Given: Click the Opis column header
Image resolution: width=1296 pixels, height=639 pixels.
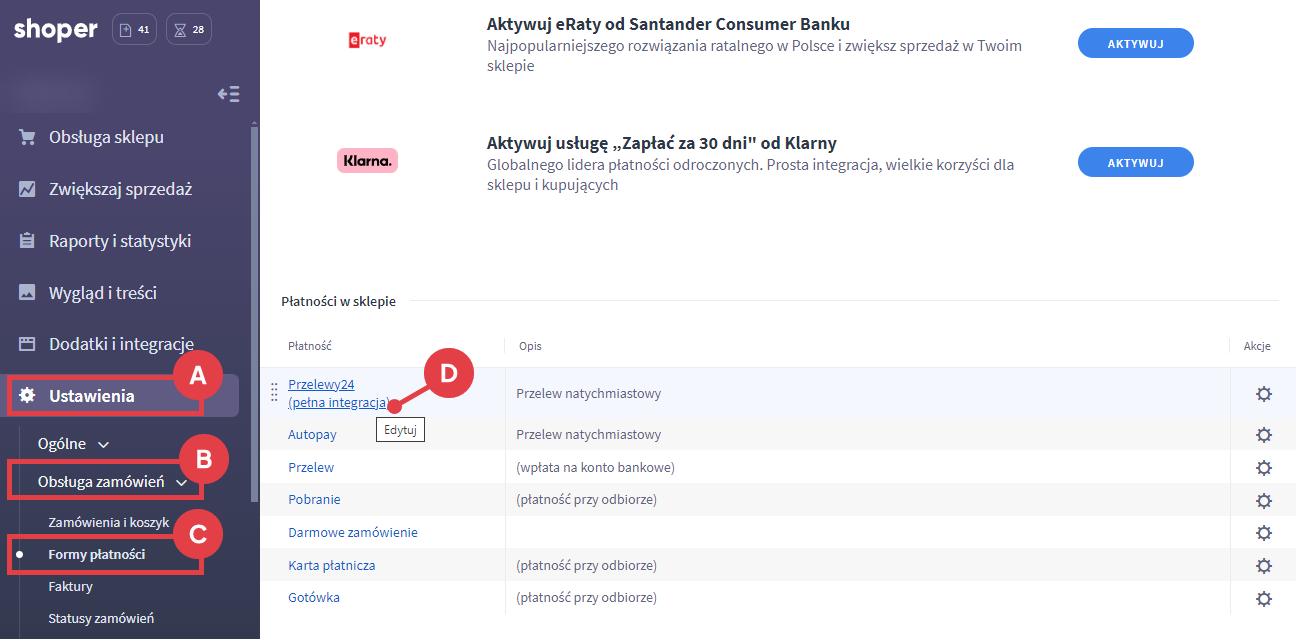Looking at the screenshot, I should coord(530,346).
